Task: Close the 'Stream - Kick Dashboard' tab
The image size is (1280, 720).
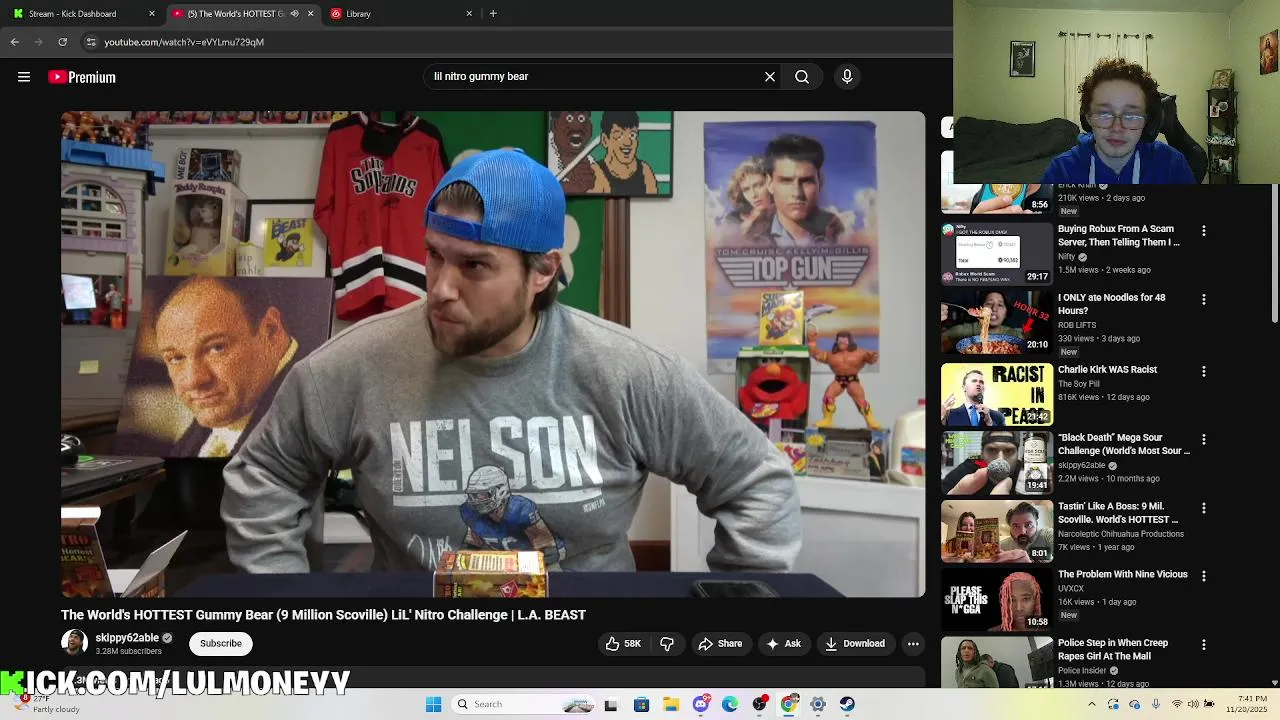Action: coord(152,14)
